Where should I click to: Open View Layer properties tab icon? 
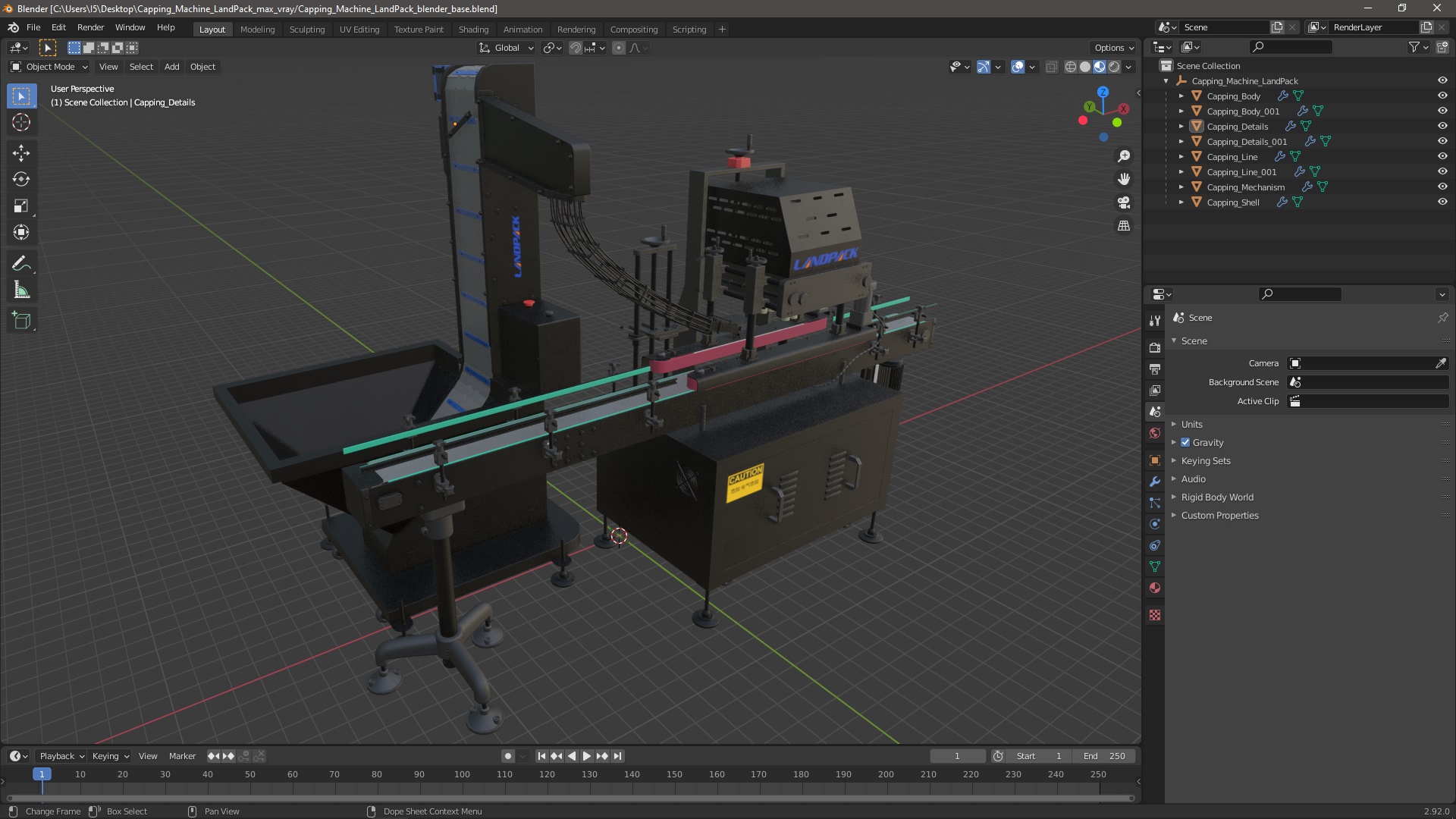pos(1155,390)
